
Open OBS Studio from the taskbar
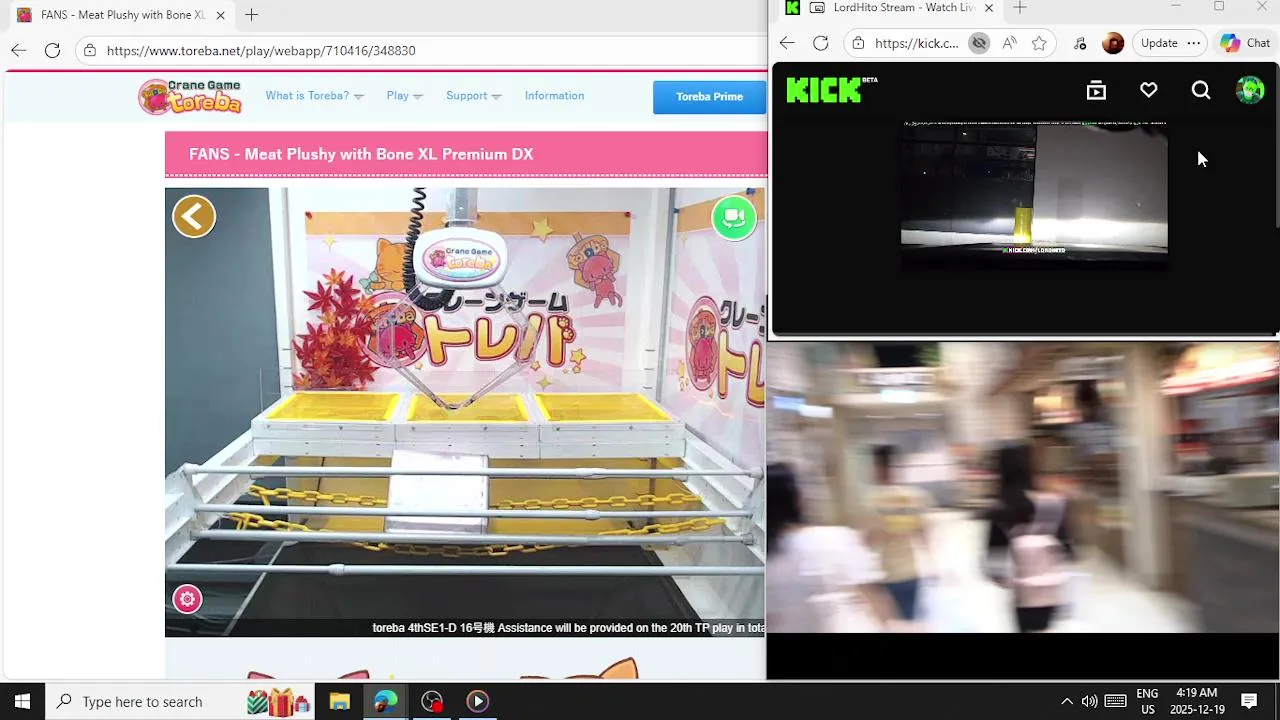click(431, 701)
